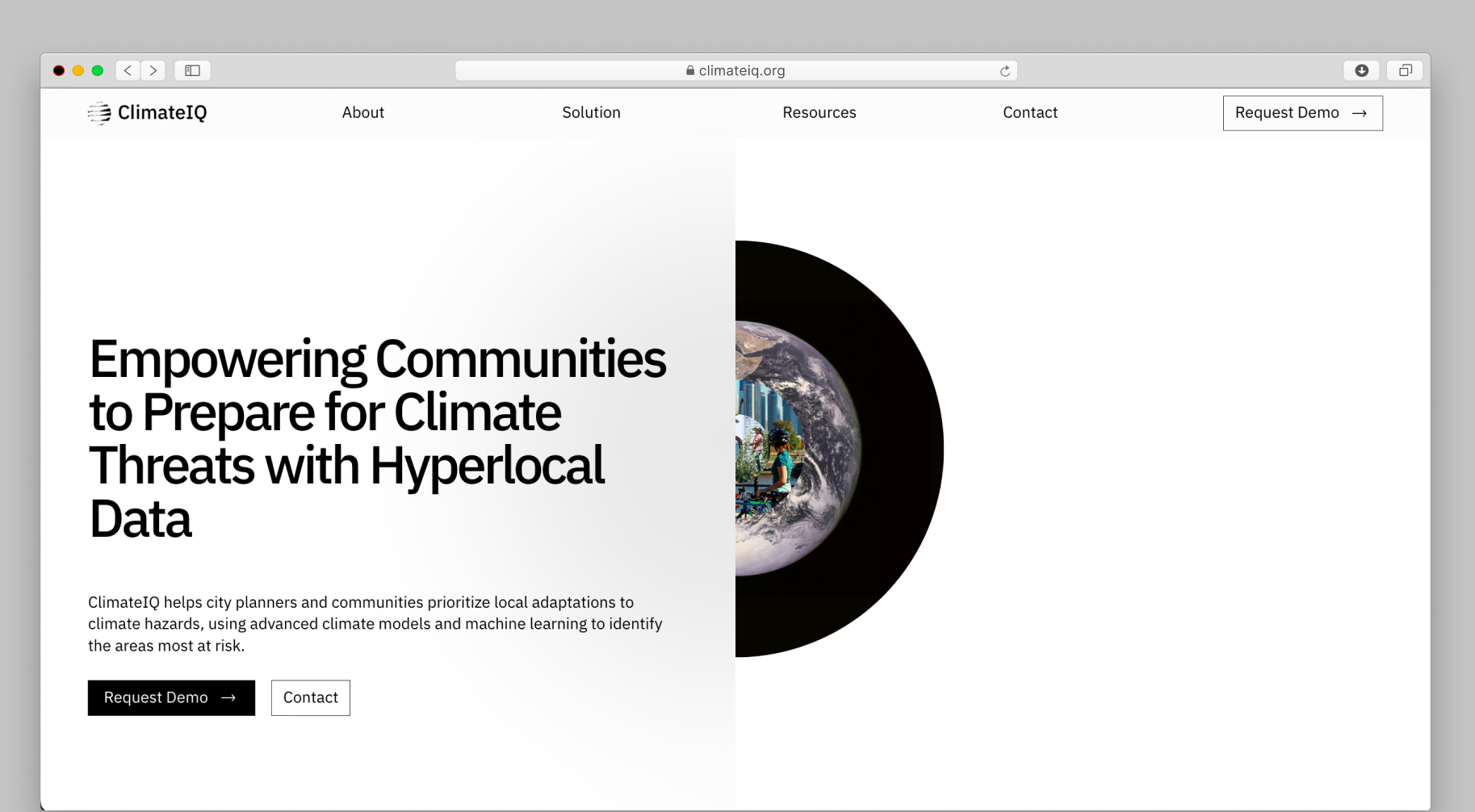Open Contact in the top navigation bar
1475x812 pixels.
coord(1029,113)
